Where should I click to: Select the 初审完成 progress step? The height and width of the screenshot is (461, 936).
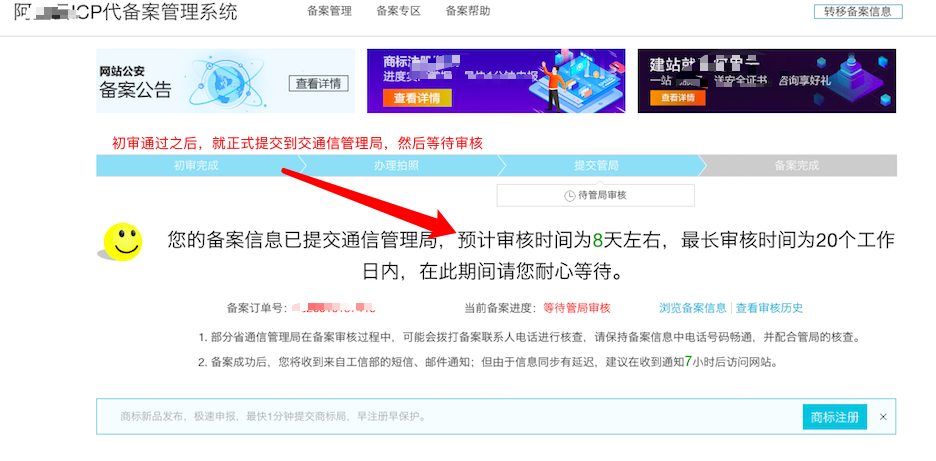(196, 165)
